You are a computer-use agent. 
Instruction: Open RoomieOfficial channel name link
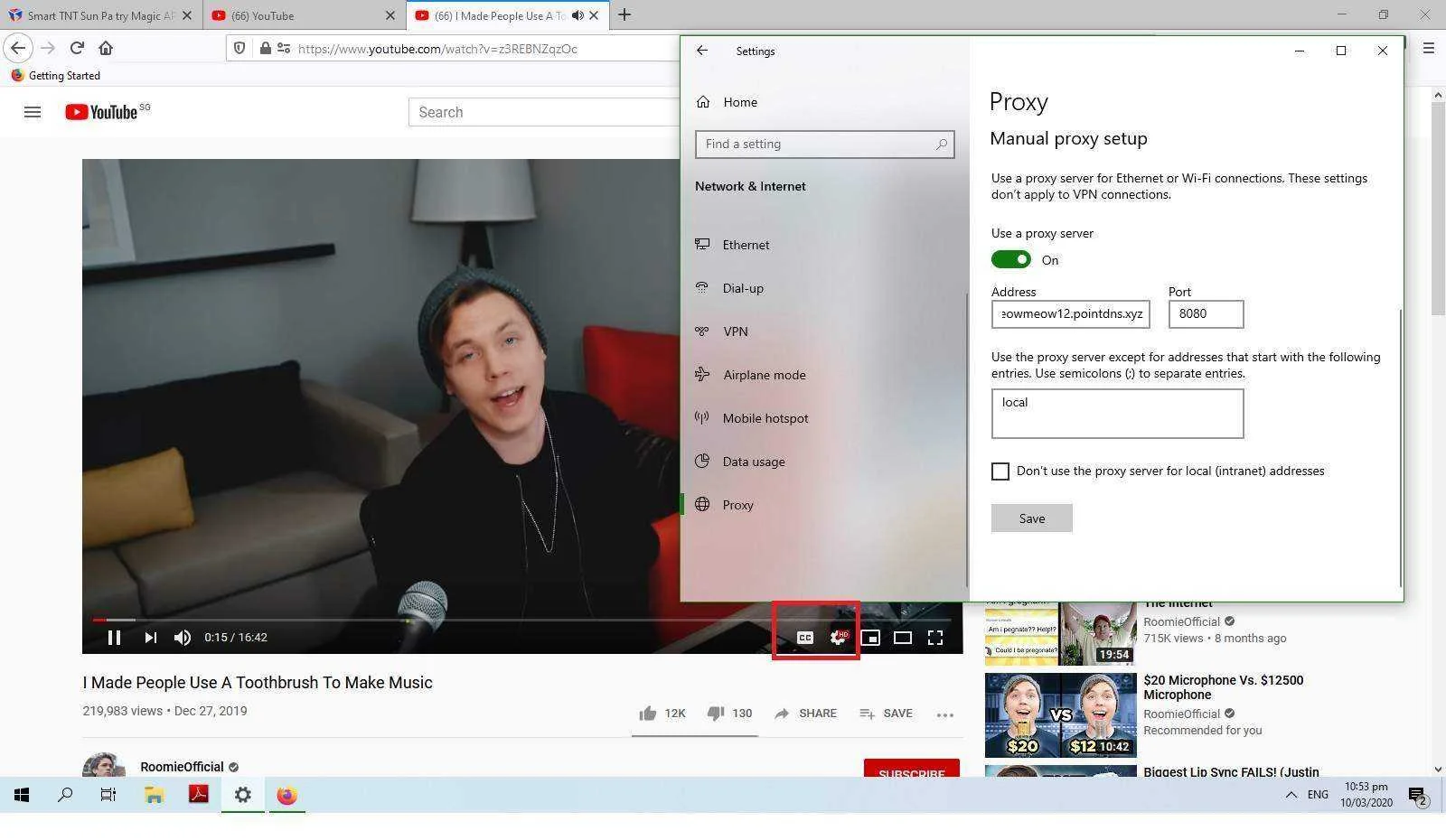pos(182,767)
